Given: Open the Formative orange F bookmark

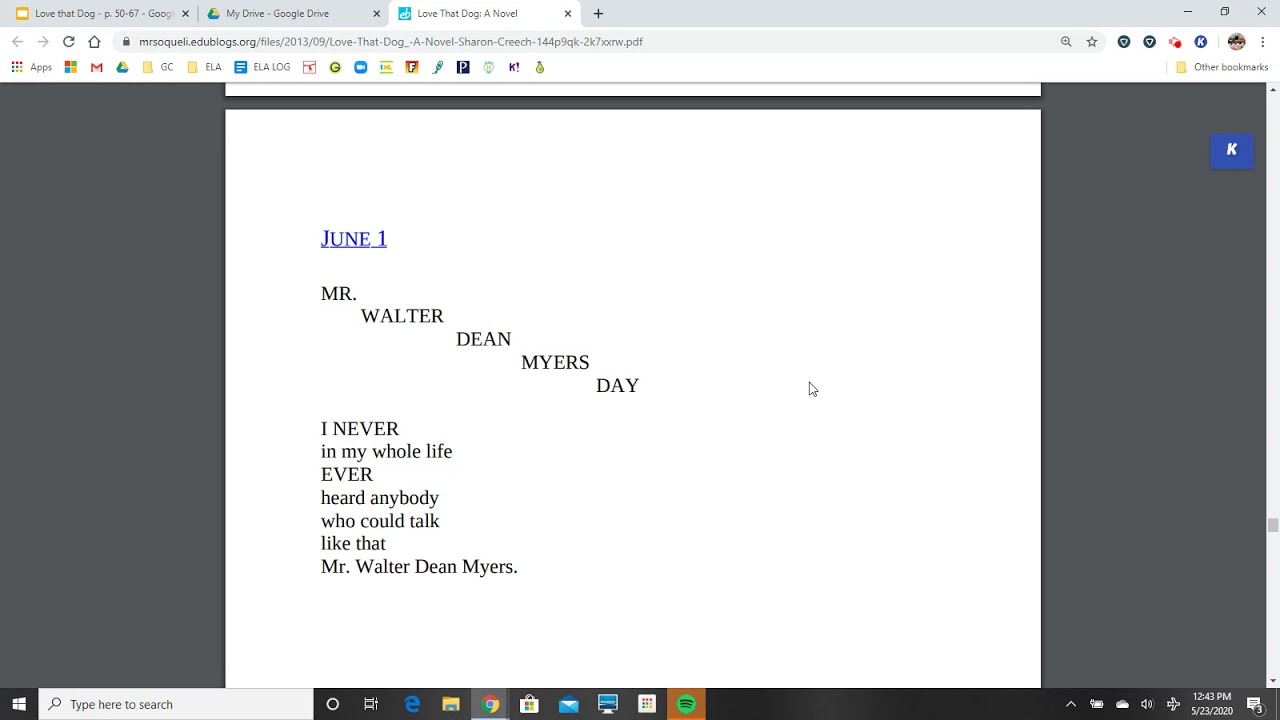Looking at the screenshot, I should (411, 67).
